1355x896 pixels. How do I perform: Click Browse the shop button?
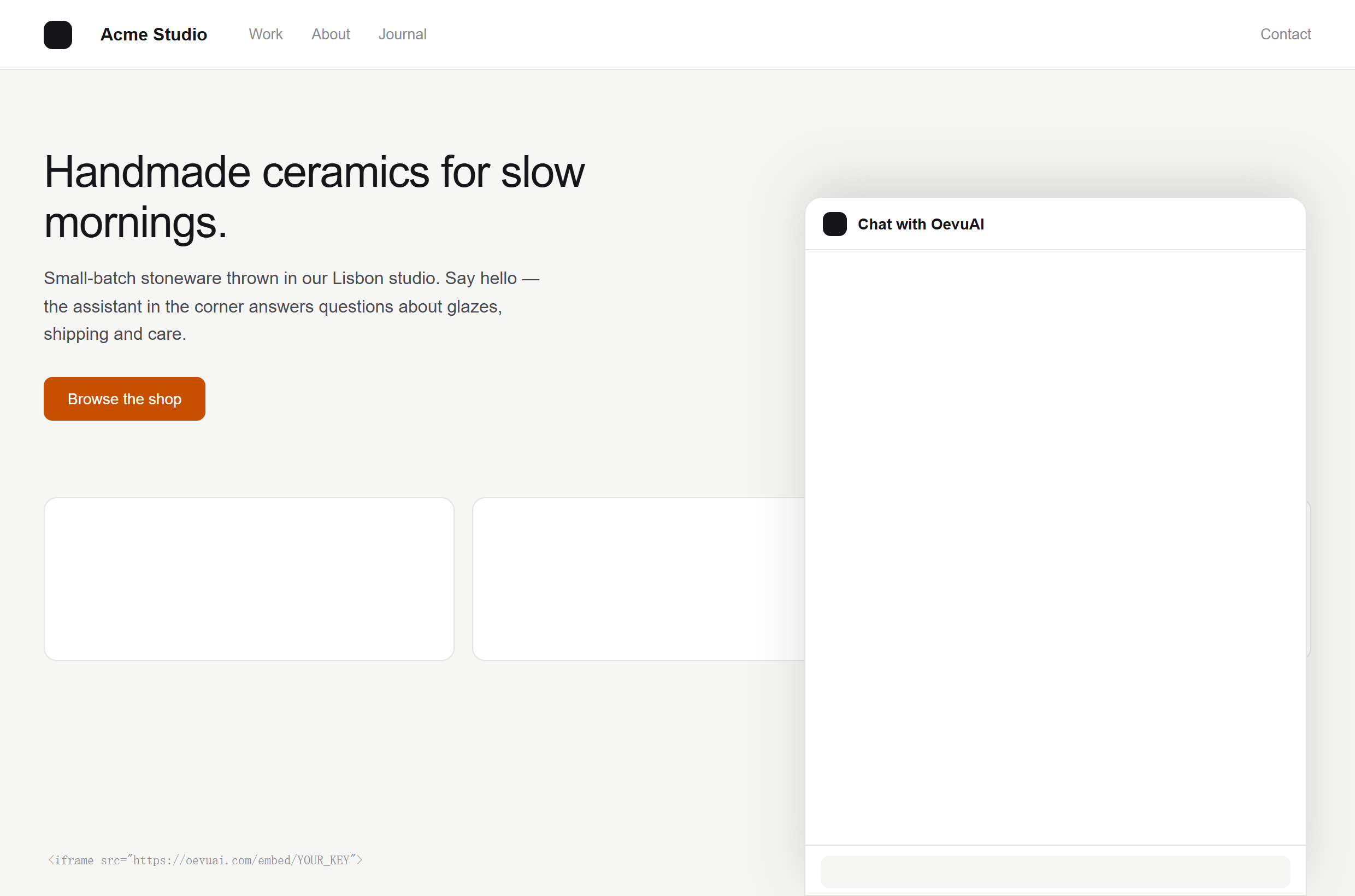[x=125, y=399]
